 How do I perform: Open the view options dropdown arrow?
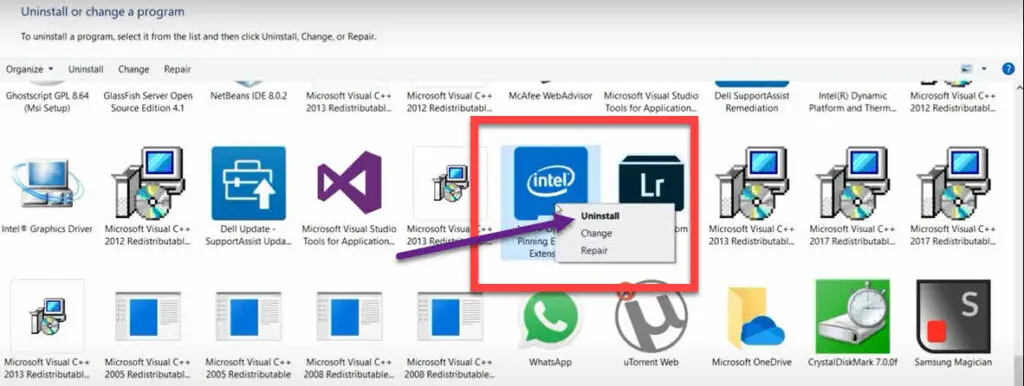click(984, 69)
